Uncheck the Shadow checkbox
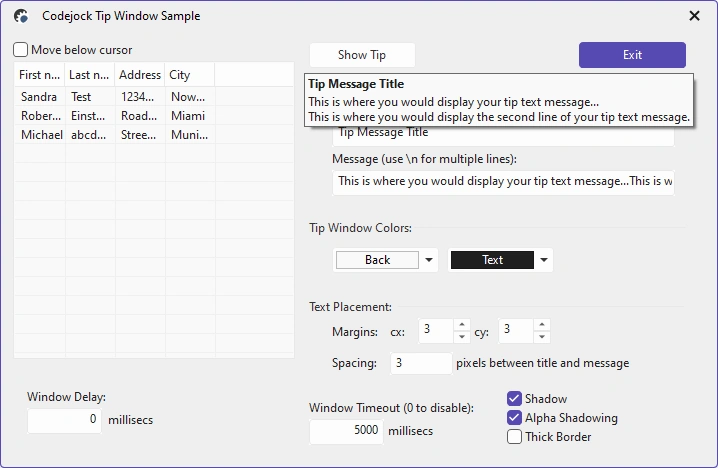718x468 pixels. click(x=514, y=399)
